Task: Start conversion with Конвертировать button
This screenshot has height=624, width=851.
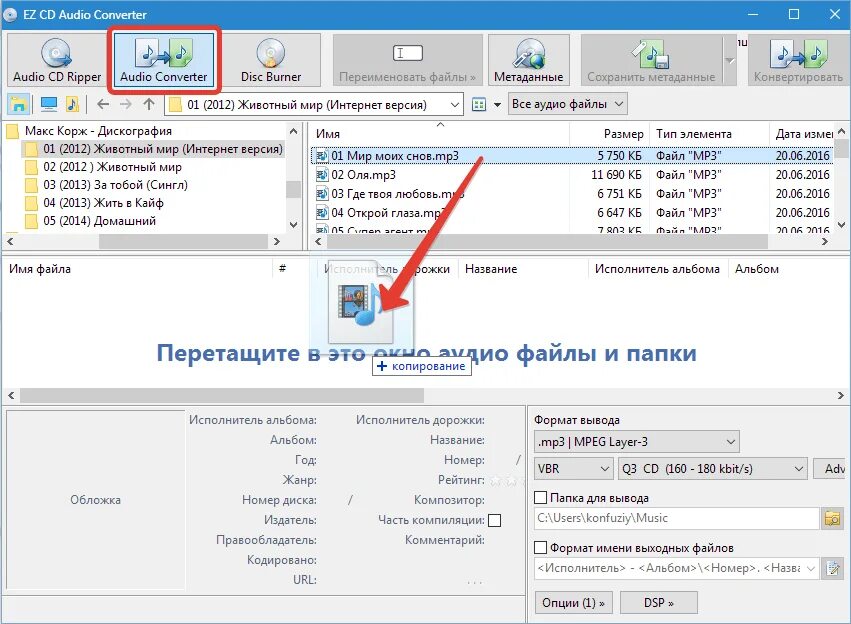Action: click(x=798, y=60)
